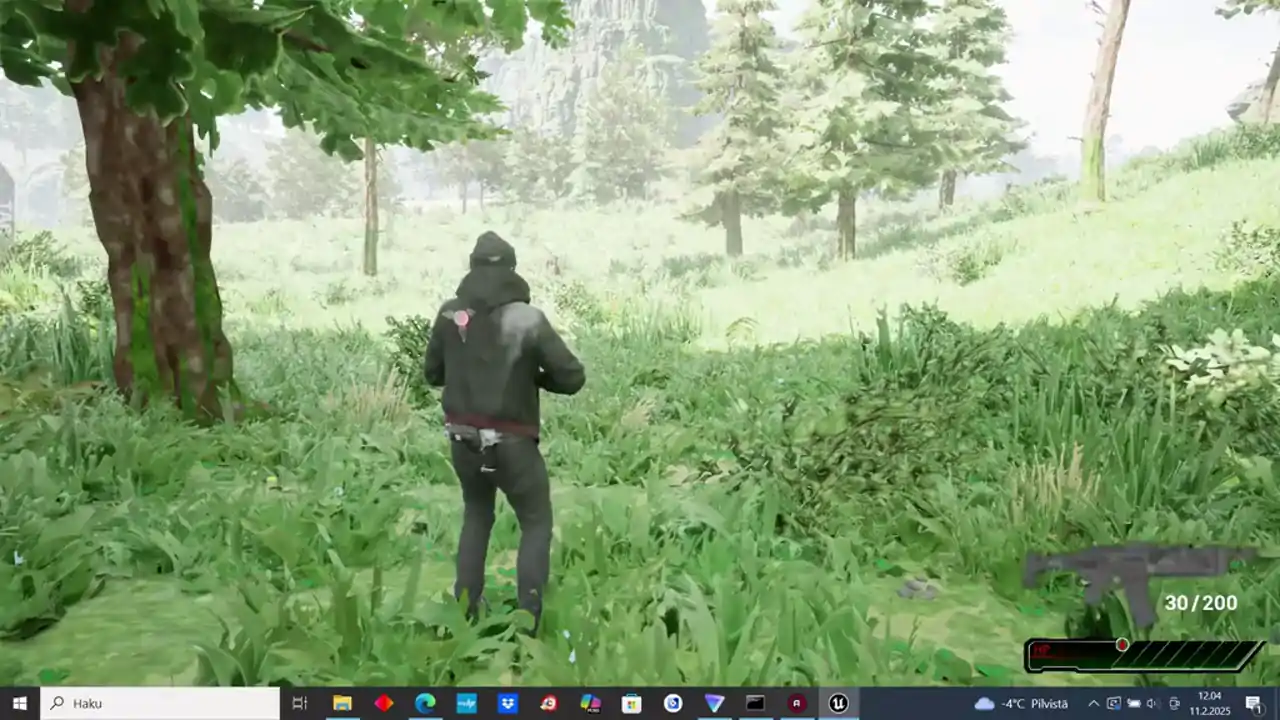Open the Dropbox taskbar icon

point(508,703)
